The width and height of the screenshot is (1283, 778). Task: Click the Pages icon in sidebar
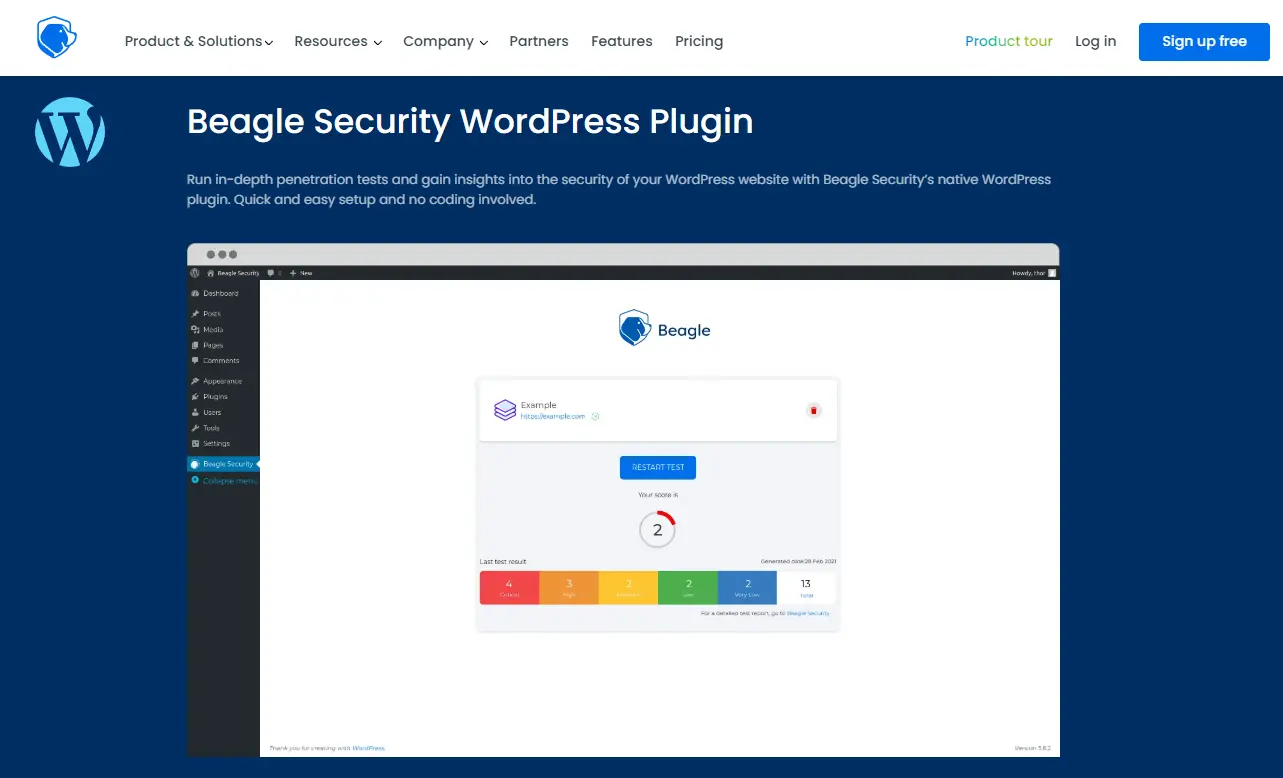point(195,345)
